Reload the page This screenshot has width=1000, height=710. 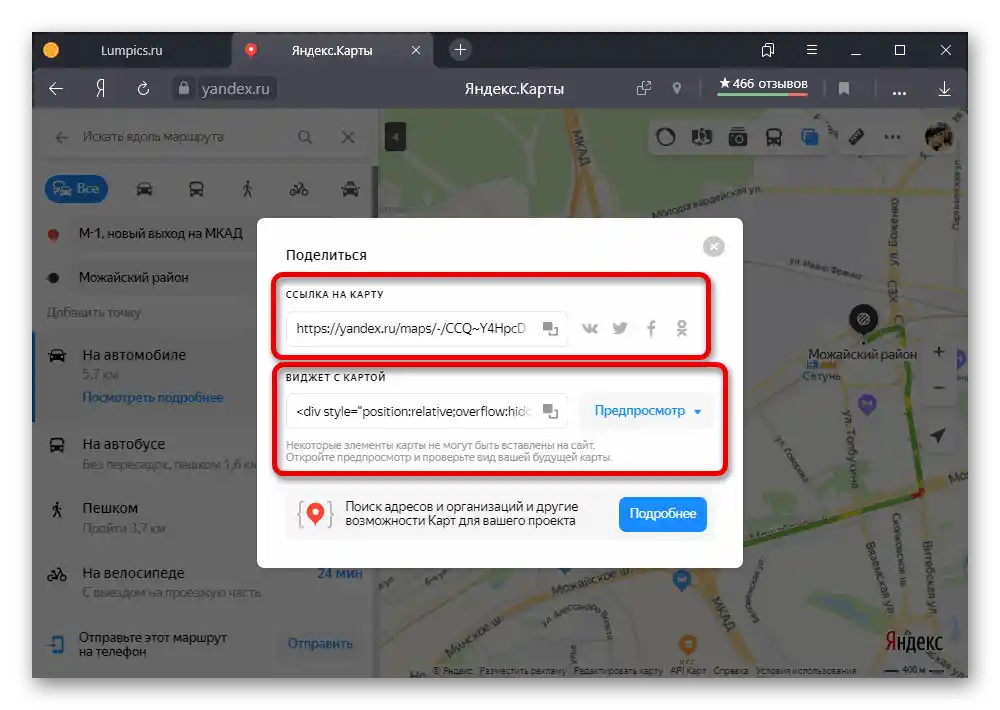[143, 89]
